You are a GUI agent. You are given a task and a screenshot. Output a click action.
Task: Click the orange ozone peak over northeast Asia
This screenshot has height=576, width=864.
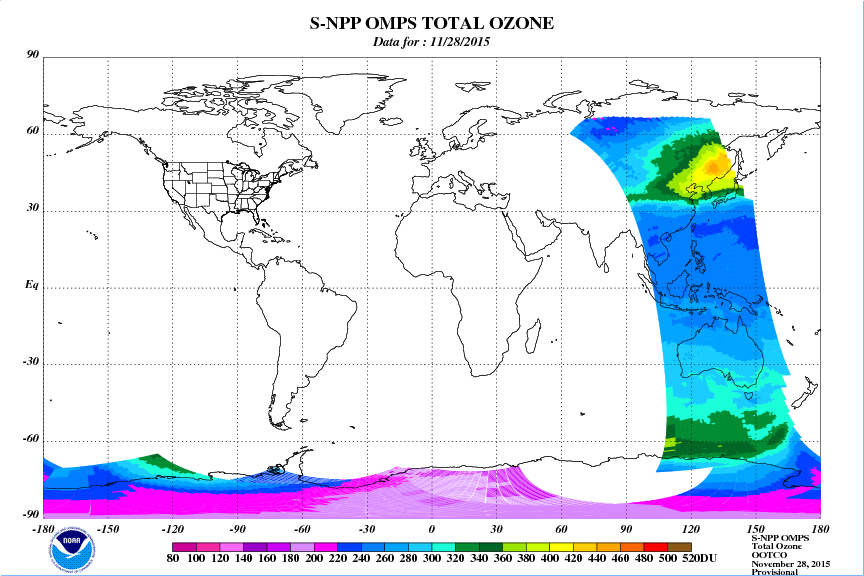pos(715,165)
